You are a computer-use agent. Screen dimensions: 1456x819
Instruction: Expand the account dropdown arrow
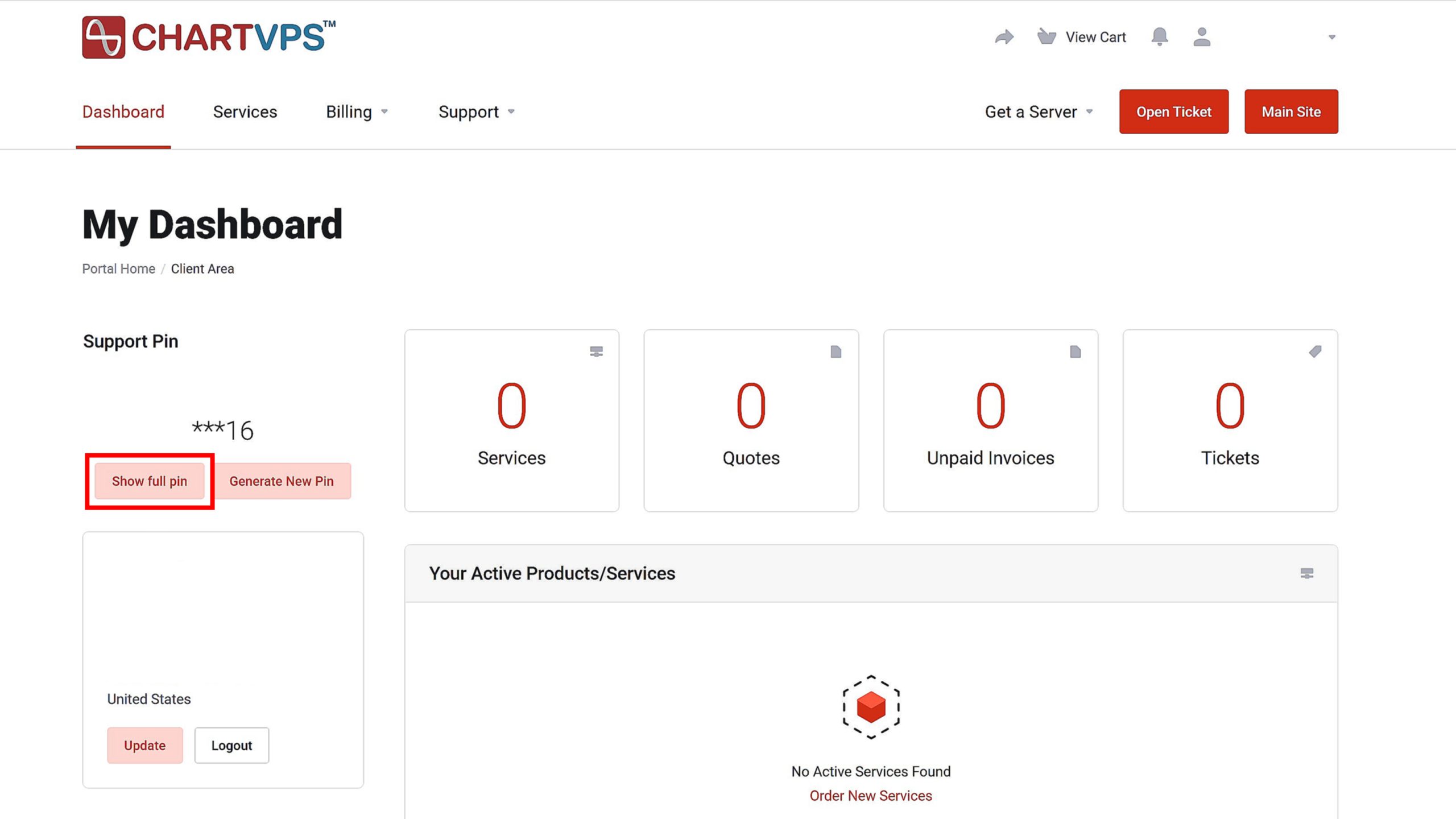pos(1331,38)
